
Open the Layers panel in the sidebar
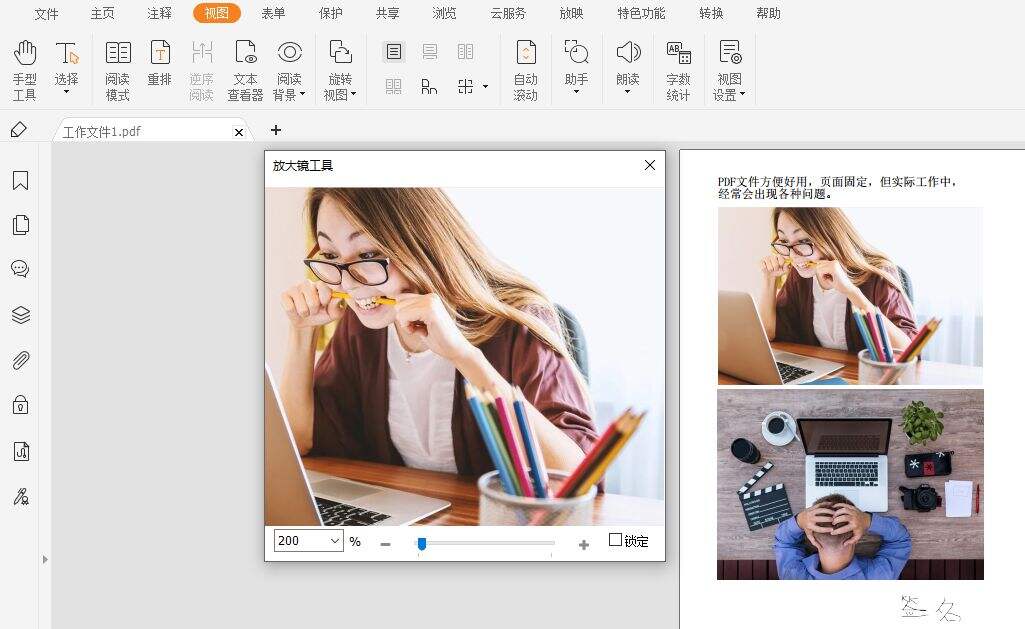21,314
